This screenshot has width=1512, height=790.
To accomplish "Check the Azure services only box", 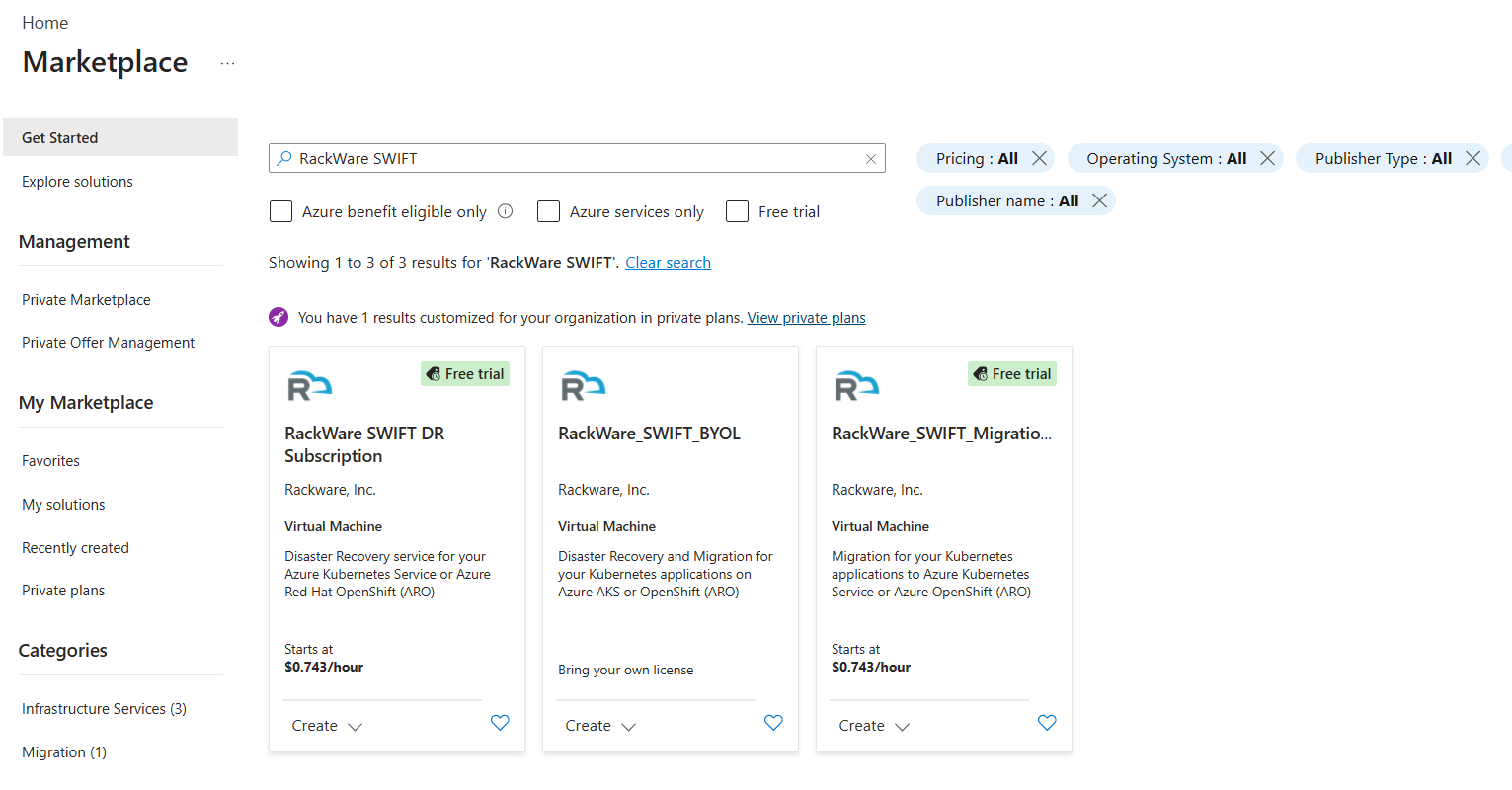I will (548, 211).
